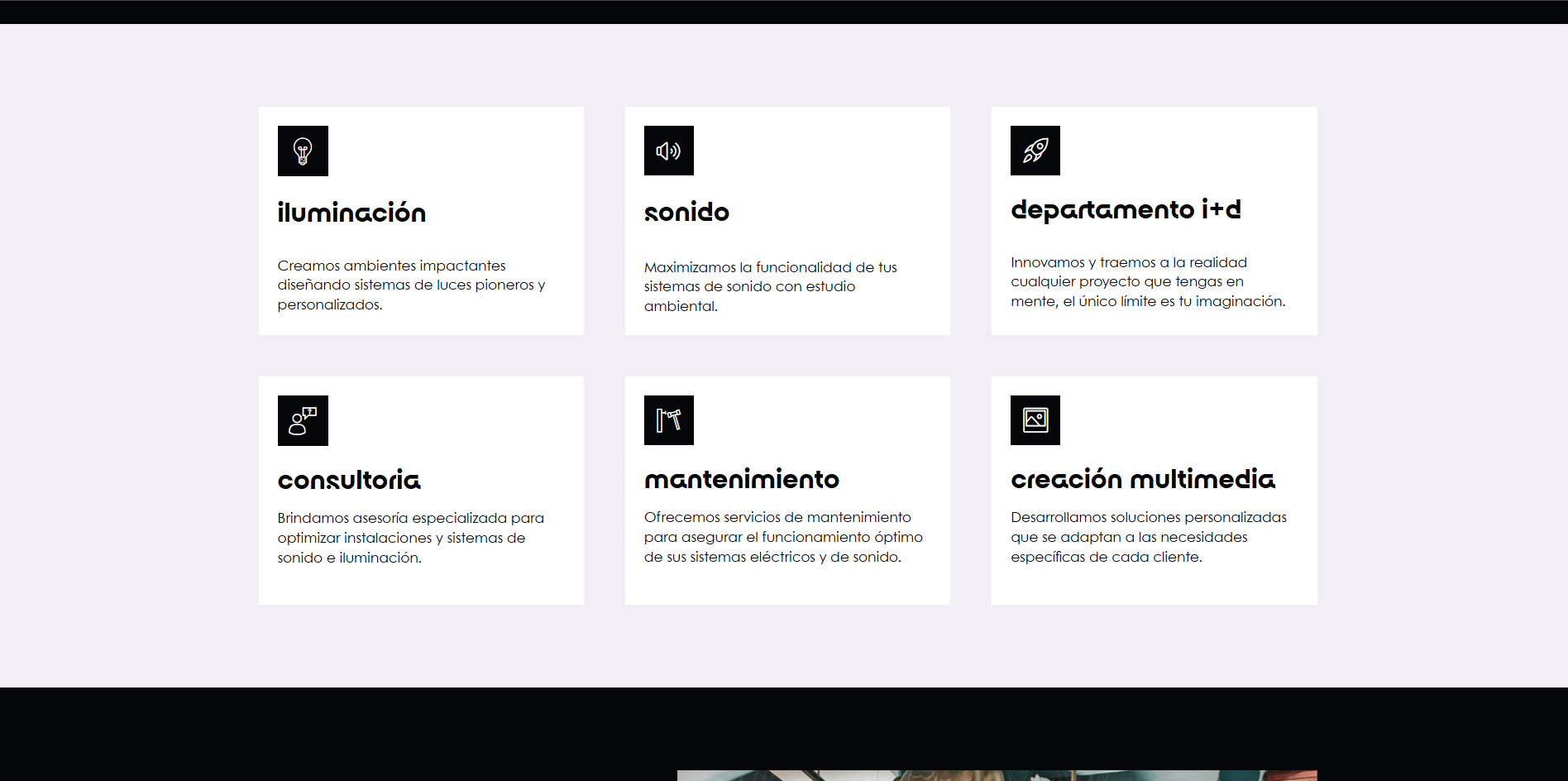Click the 'Maximizamos la funcionalidad' description text
The width and height of the screenshot is (1568, 781).
[x=771, y=286]
